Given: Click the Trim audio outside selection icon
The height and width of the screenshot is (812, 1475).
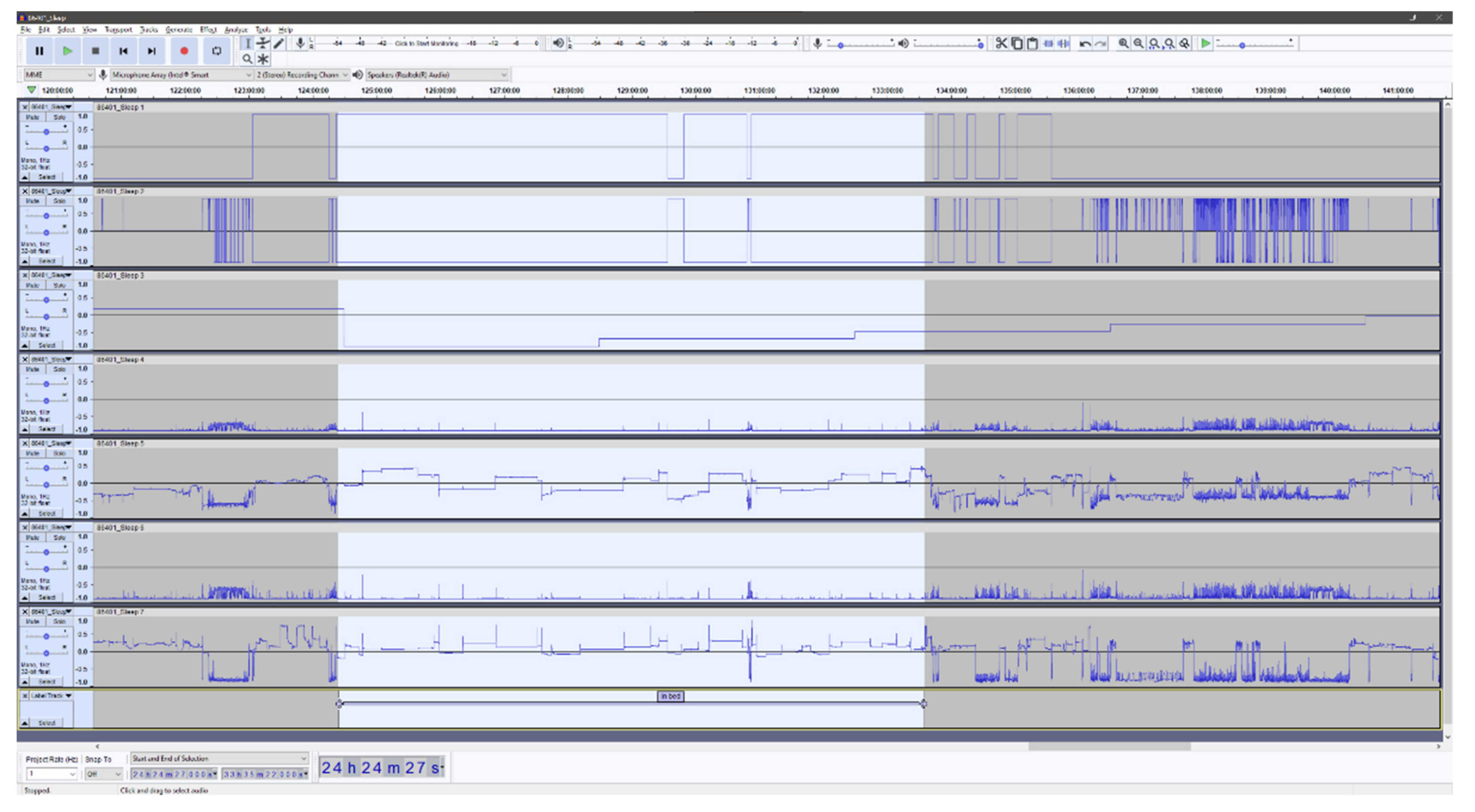Looking at the screenshot, I should pyautogui.click(x=1048, y=44).
